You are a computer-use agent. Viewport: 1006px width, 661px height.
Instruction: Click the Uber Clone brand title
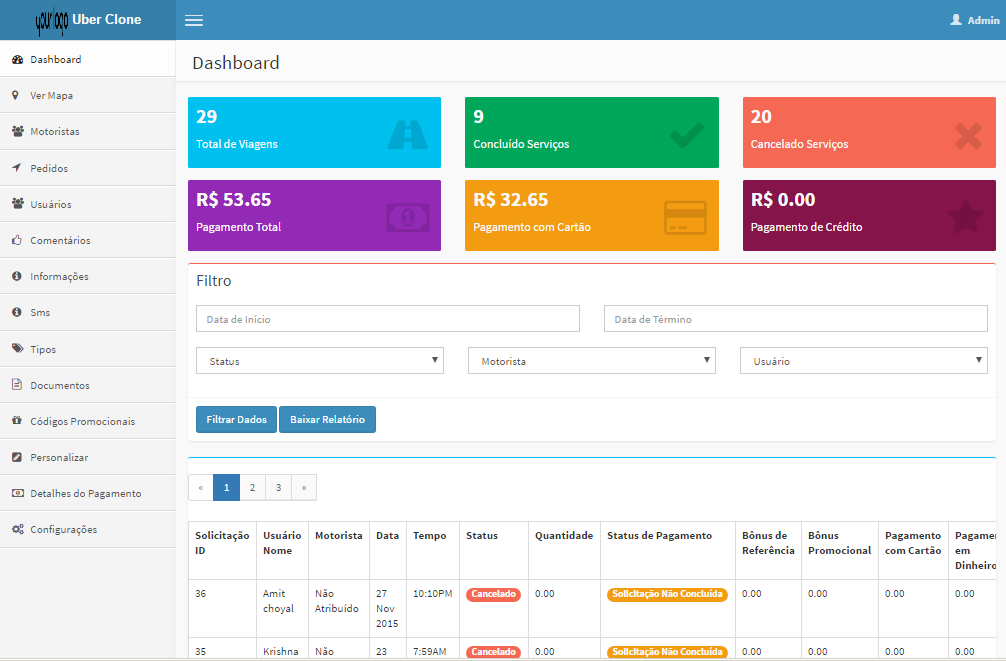point(107,19)
